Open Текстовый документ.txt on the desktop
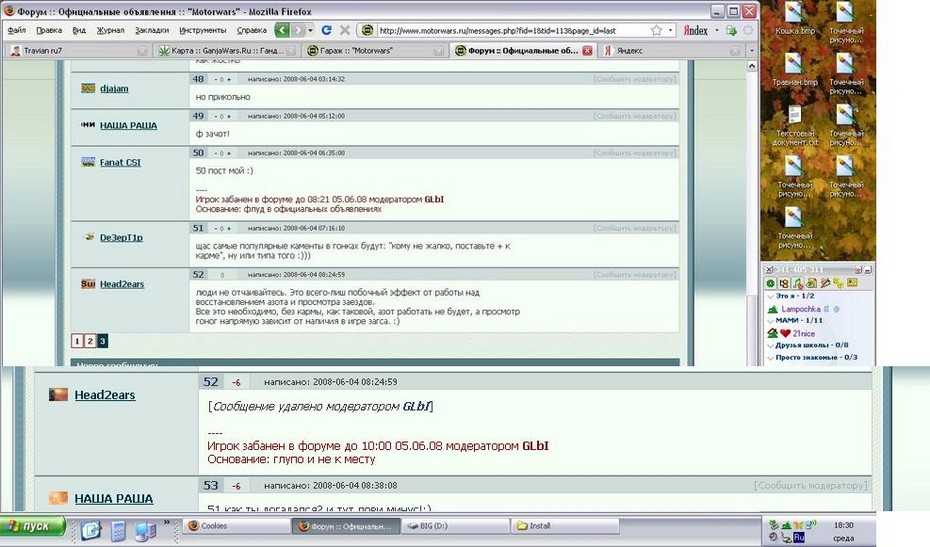This screenshot has height=547, width=930. pos(796,125)
